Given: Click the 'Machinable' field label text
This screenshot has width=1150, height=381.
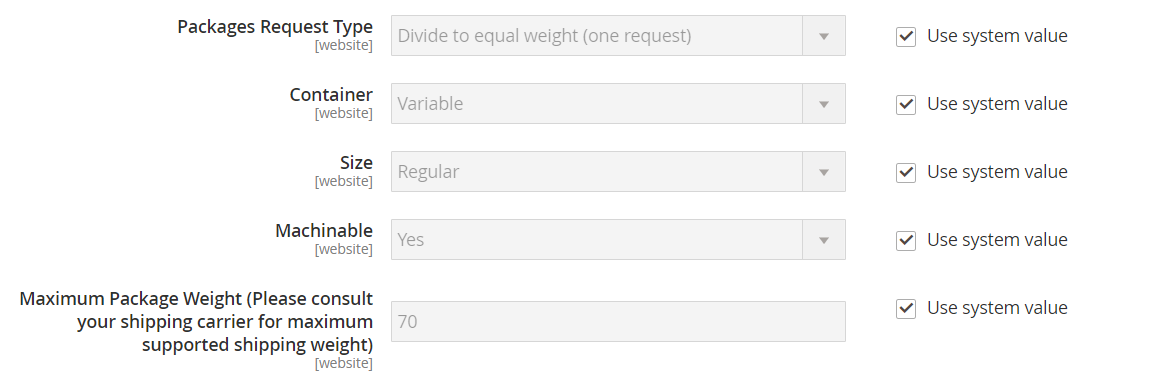Looking at the screenshot, I should pos(324,231).
